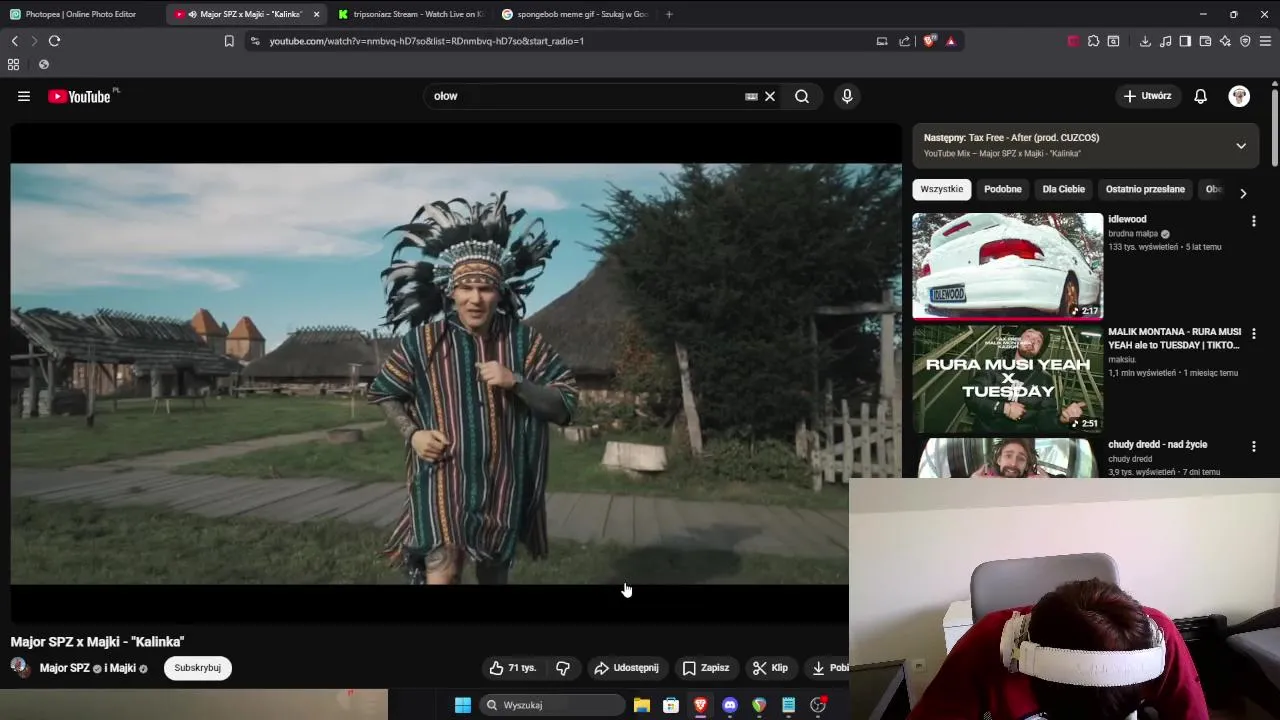The width and height of the screenshot is (1280, 720).
Task: Open options menu for chudy dredd video
Action: click(1254, 447)
